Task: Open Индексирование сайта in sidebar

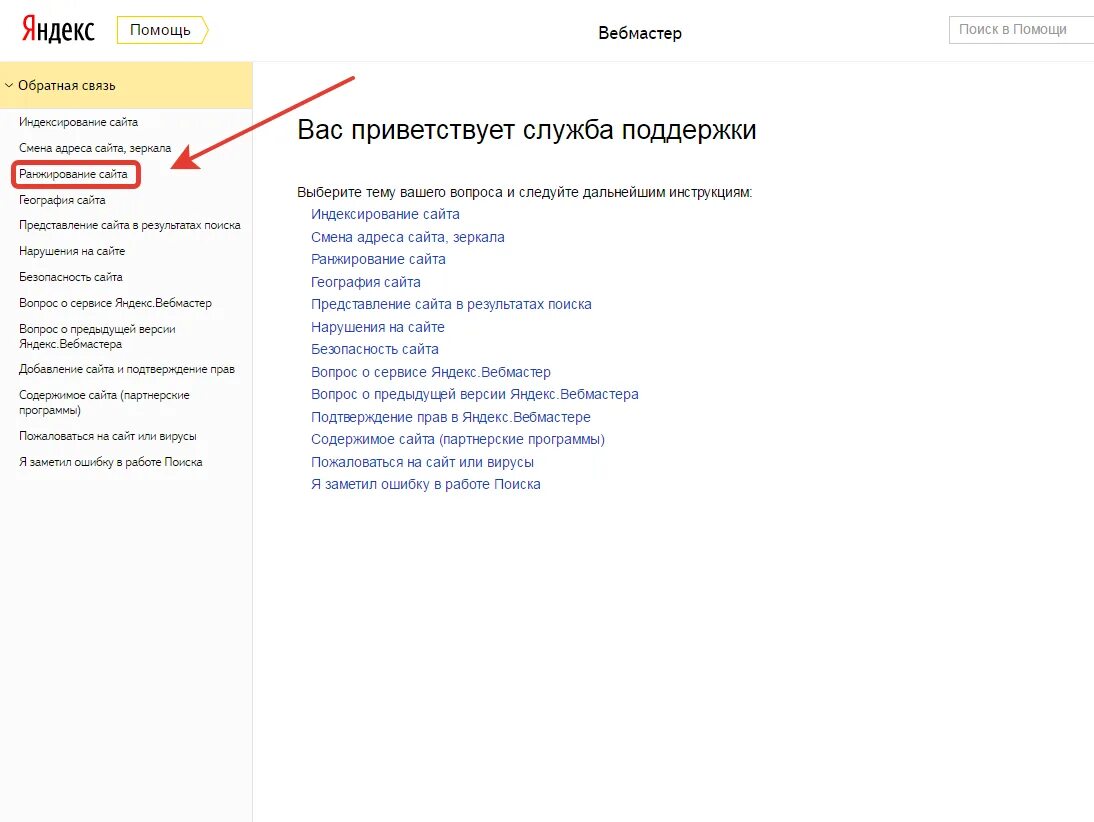Action: pos(78,122)
